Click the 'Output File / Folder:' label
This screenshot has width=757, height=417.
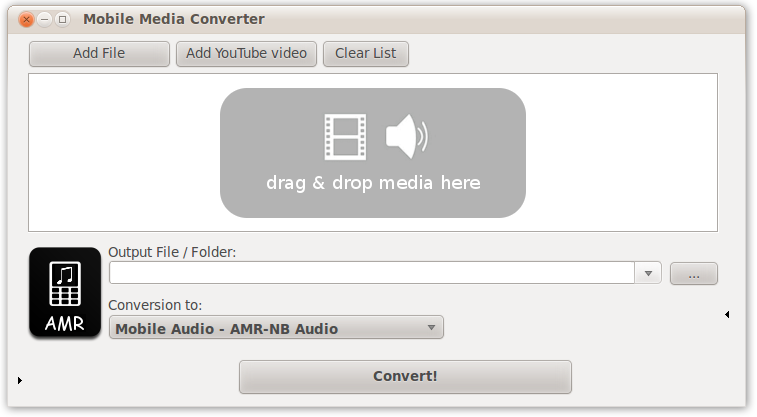point(172,252)
